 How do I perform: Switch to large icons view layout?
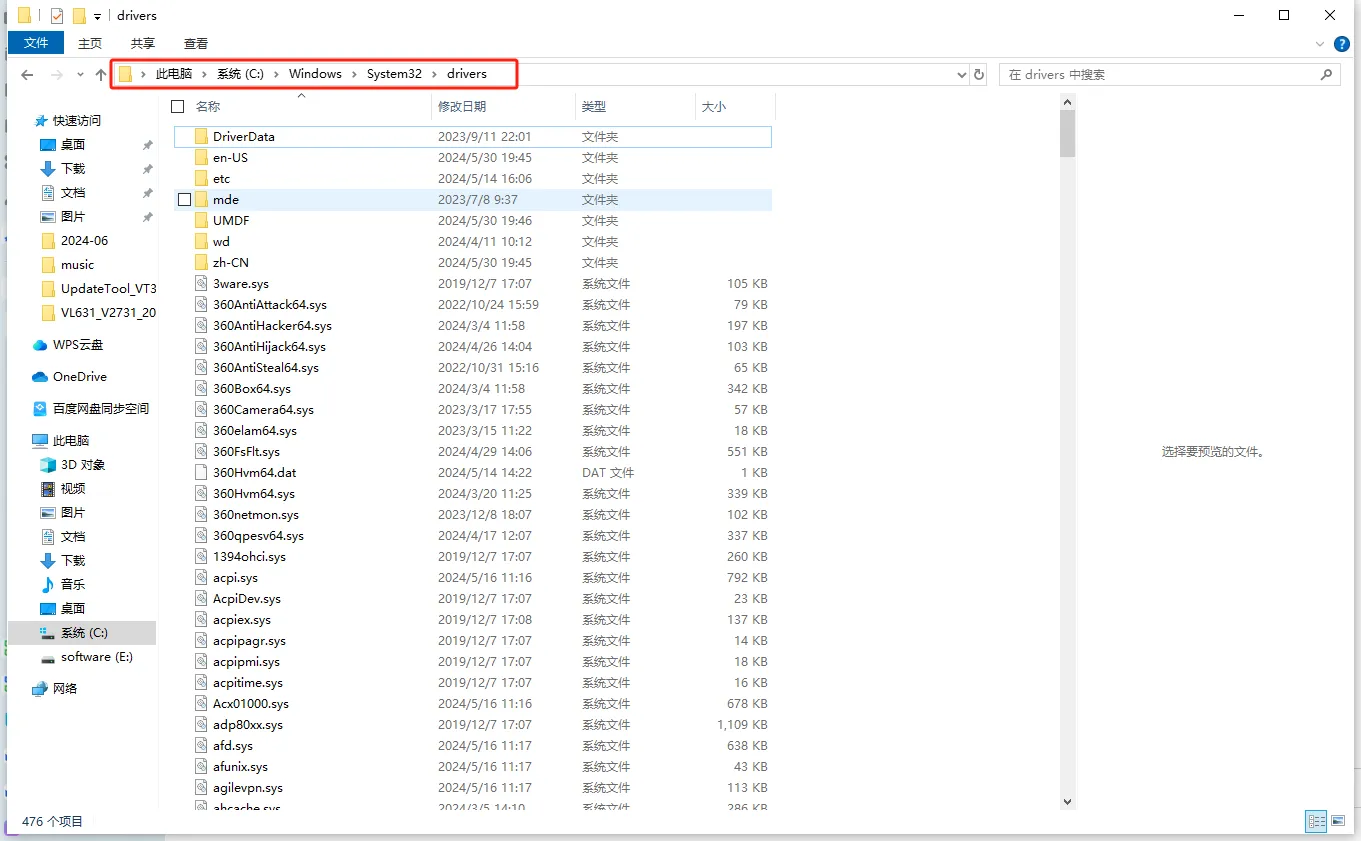point(1338,821)
